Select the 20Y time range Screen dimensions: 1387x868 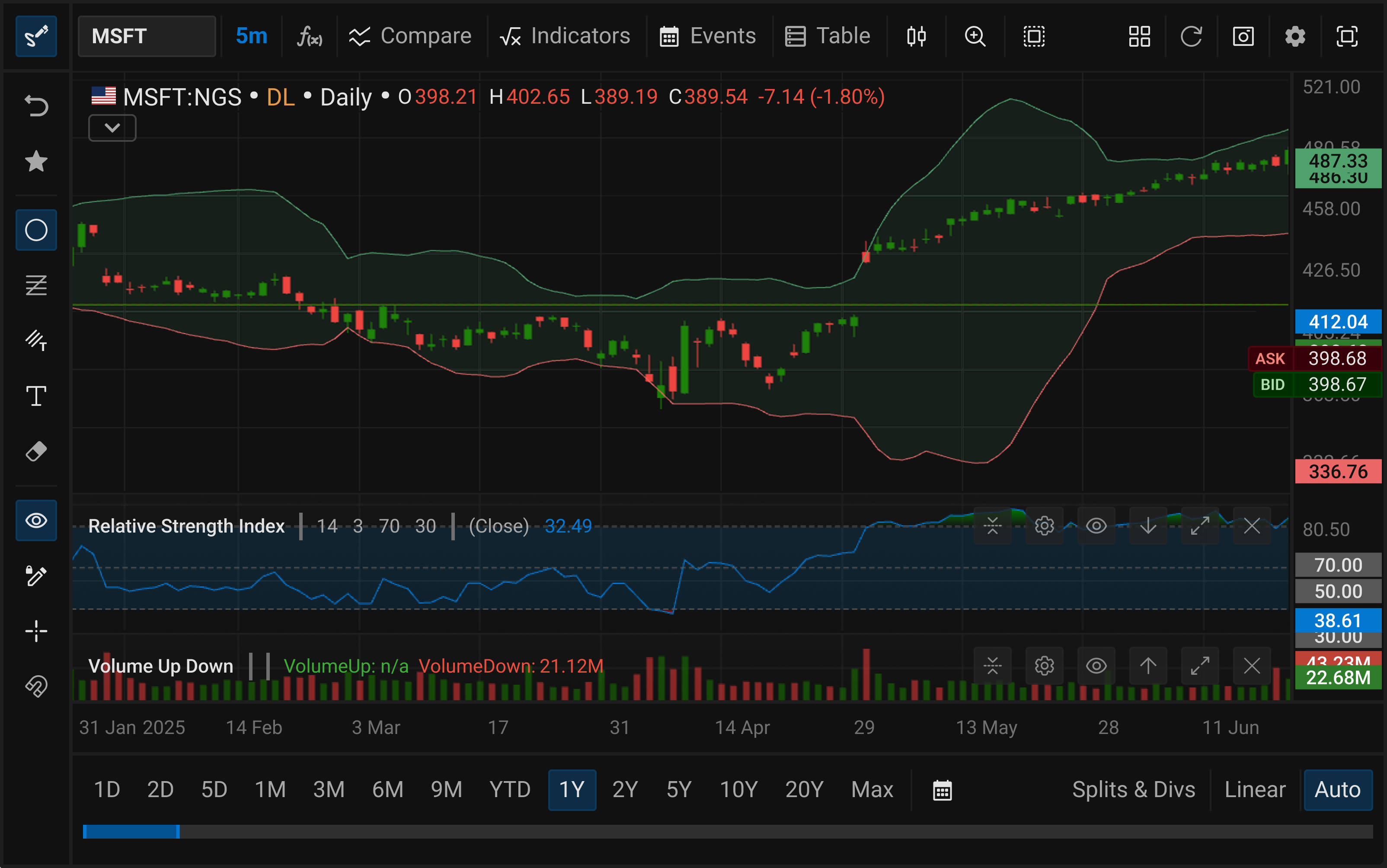(804, 790)
